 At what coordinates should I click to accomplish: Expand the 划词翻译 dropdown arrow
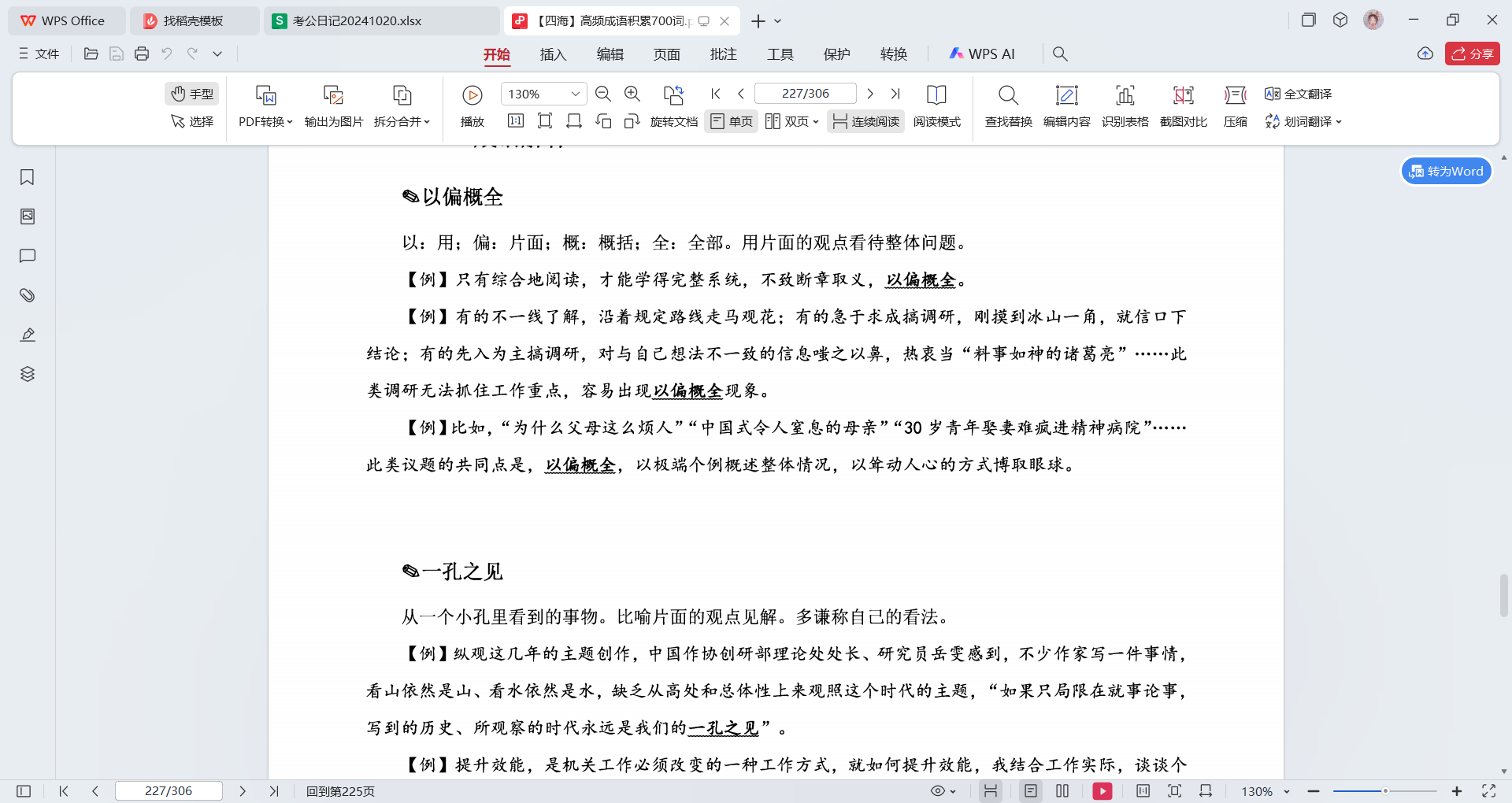[1339, 121]
